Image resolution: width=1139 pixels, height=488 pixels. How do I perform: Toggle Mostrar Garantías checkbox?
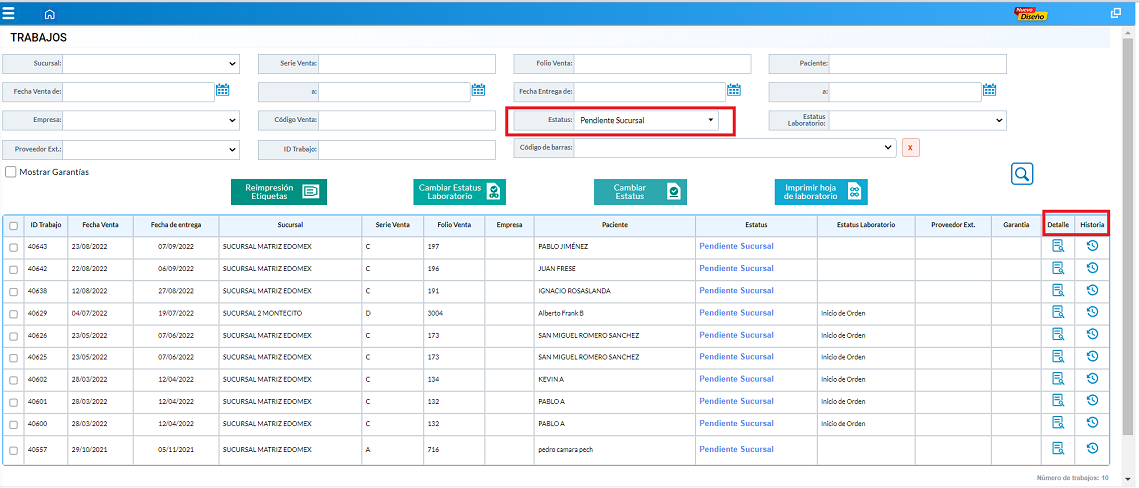point(10,172)
